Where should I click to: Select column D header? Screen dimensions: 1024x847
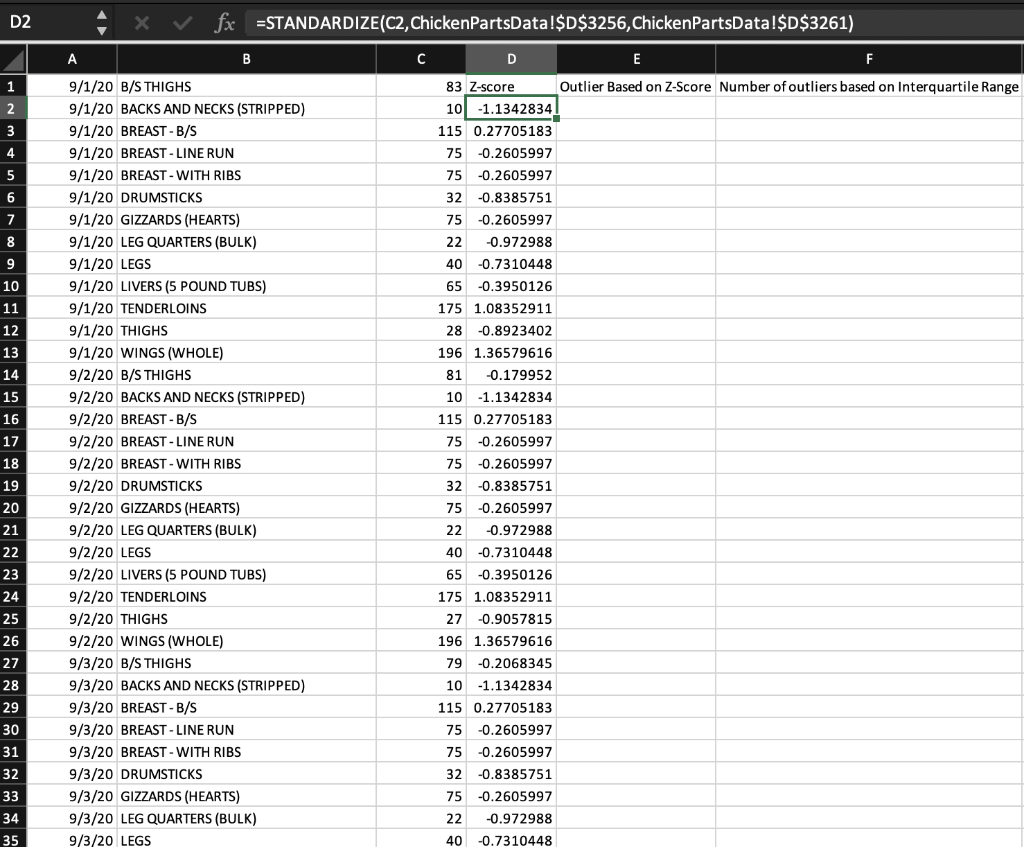[511, 58]
